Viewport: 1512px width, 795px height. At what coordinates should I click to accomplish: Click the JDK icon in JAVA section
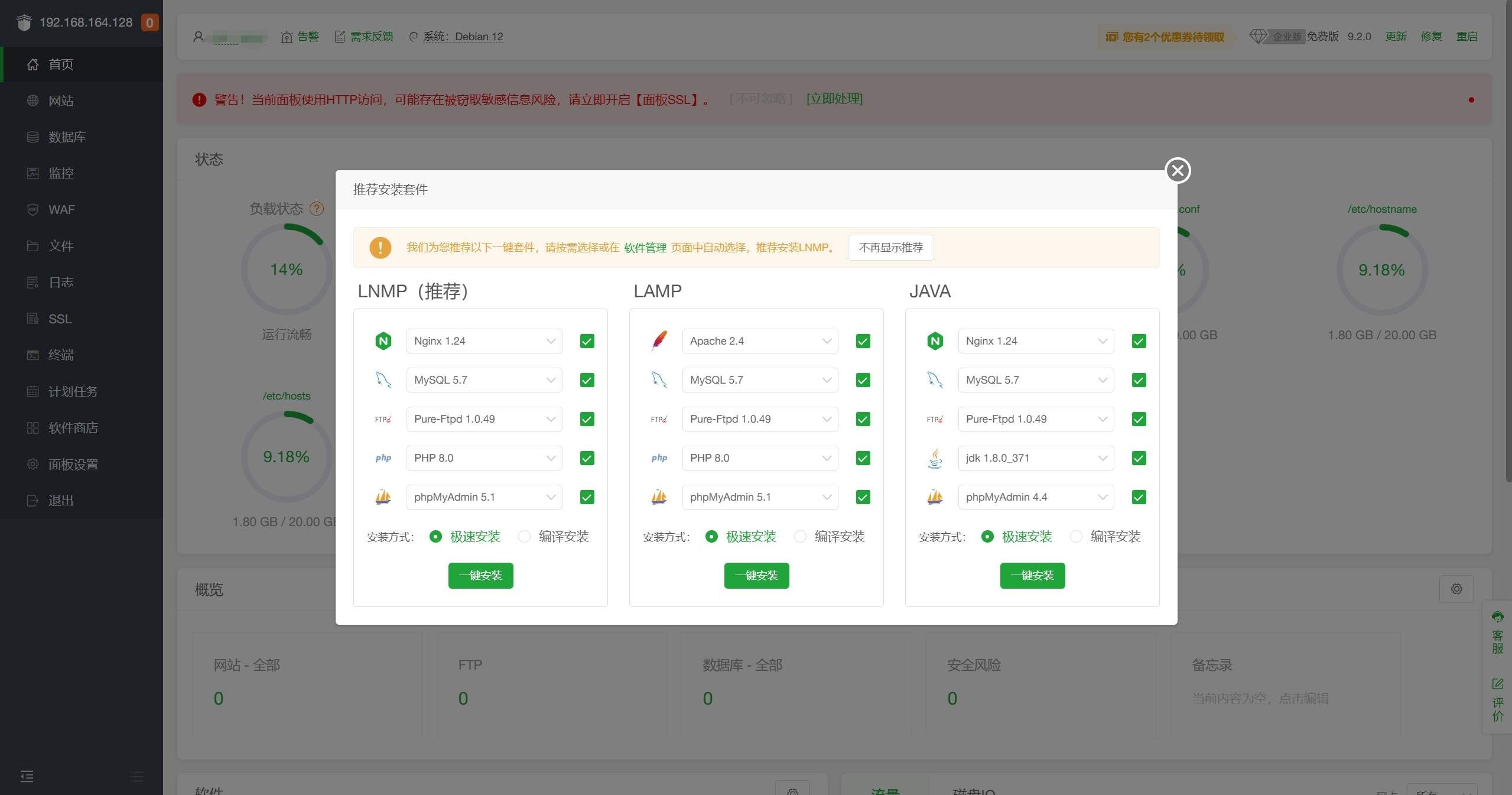[x=934, y=458]
